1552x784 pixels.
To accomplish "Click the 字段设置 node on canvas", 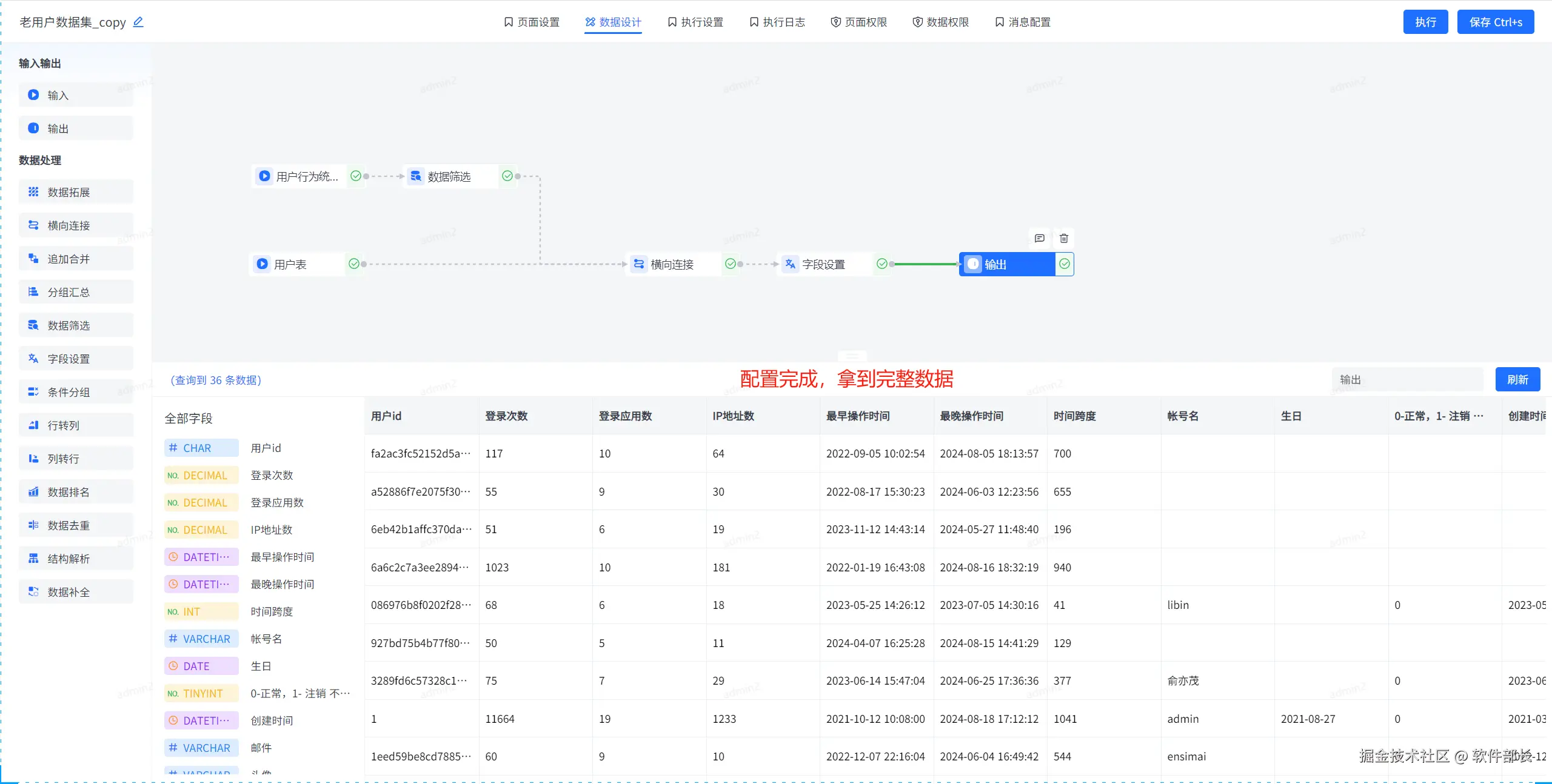I will pyautogui.click(x=823, y=264).
